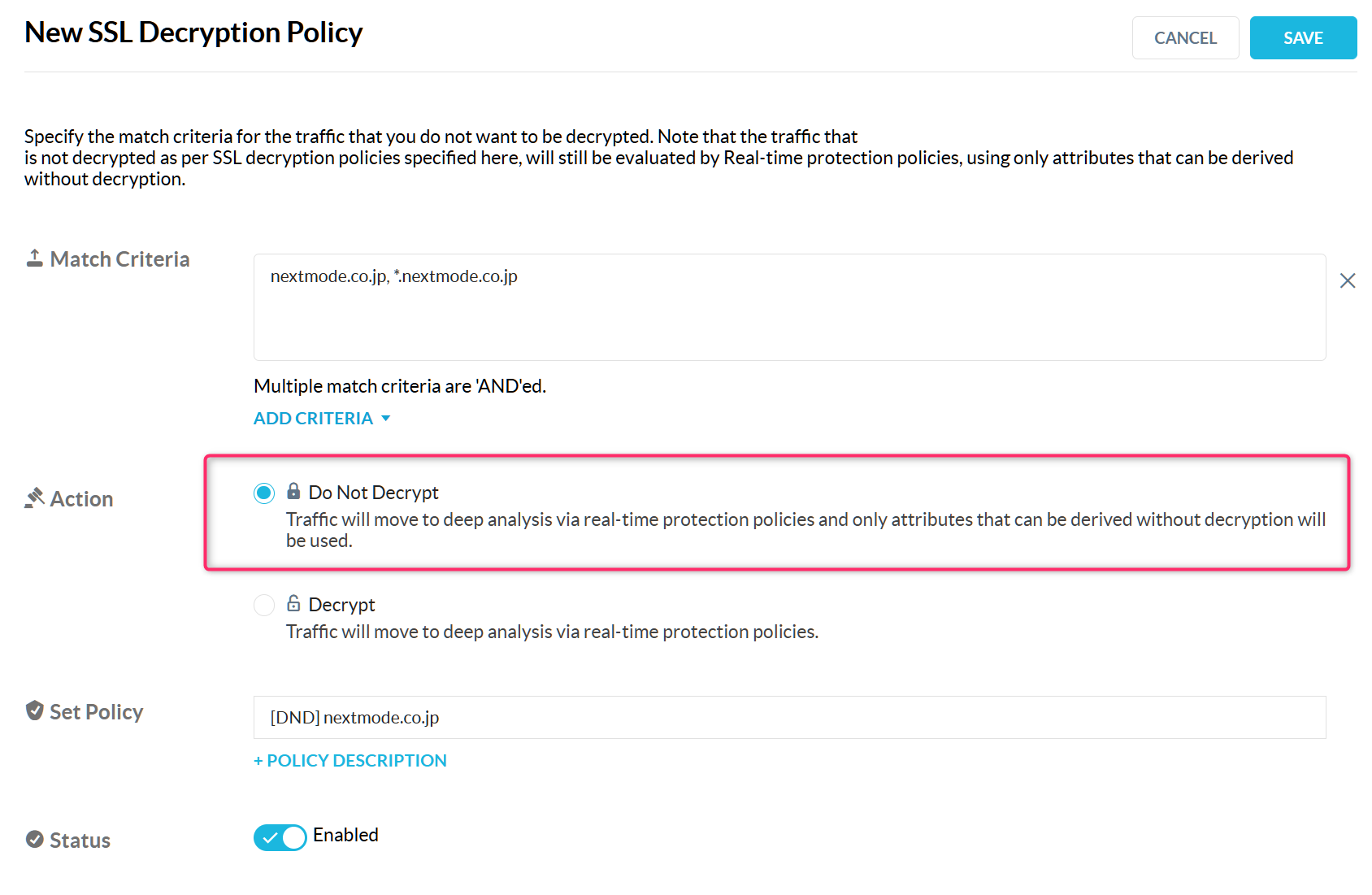This screenshot has width=1372, height=895.
Task: Select the Decrypt radio button
Action: click(264, 605)
